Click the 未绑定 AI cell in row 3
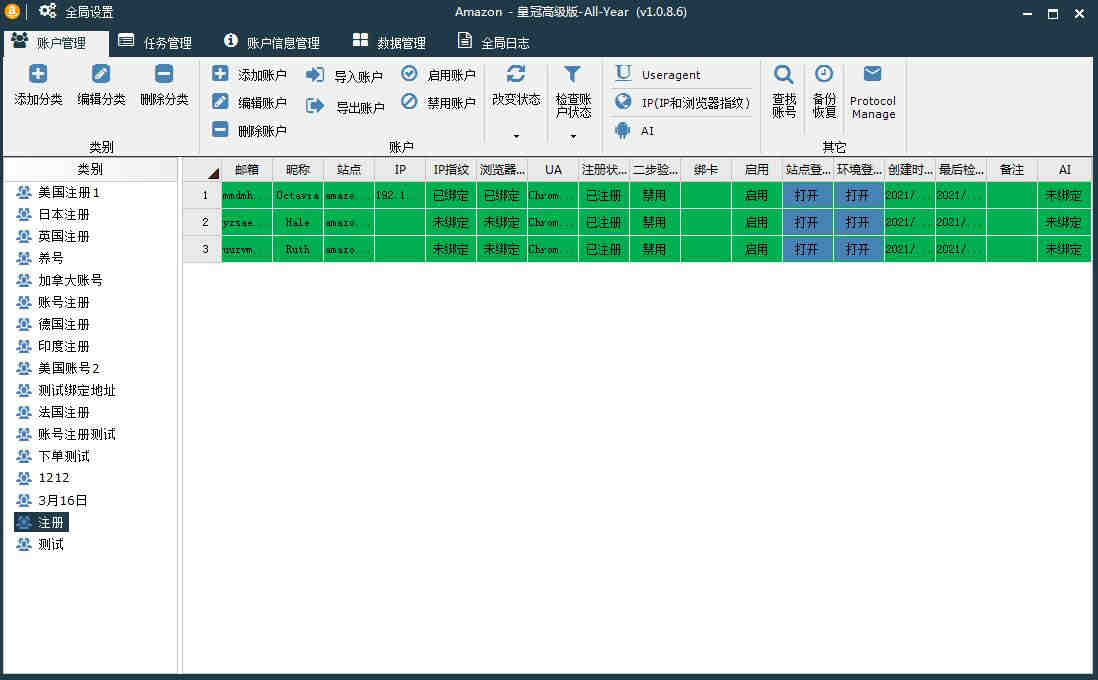1098x680 pixels. pos(1064,249)
